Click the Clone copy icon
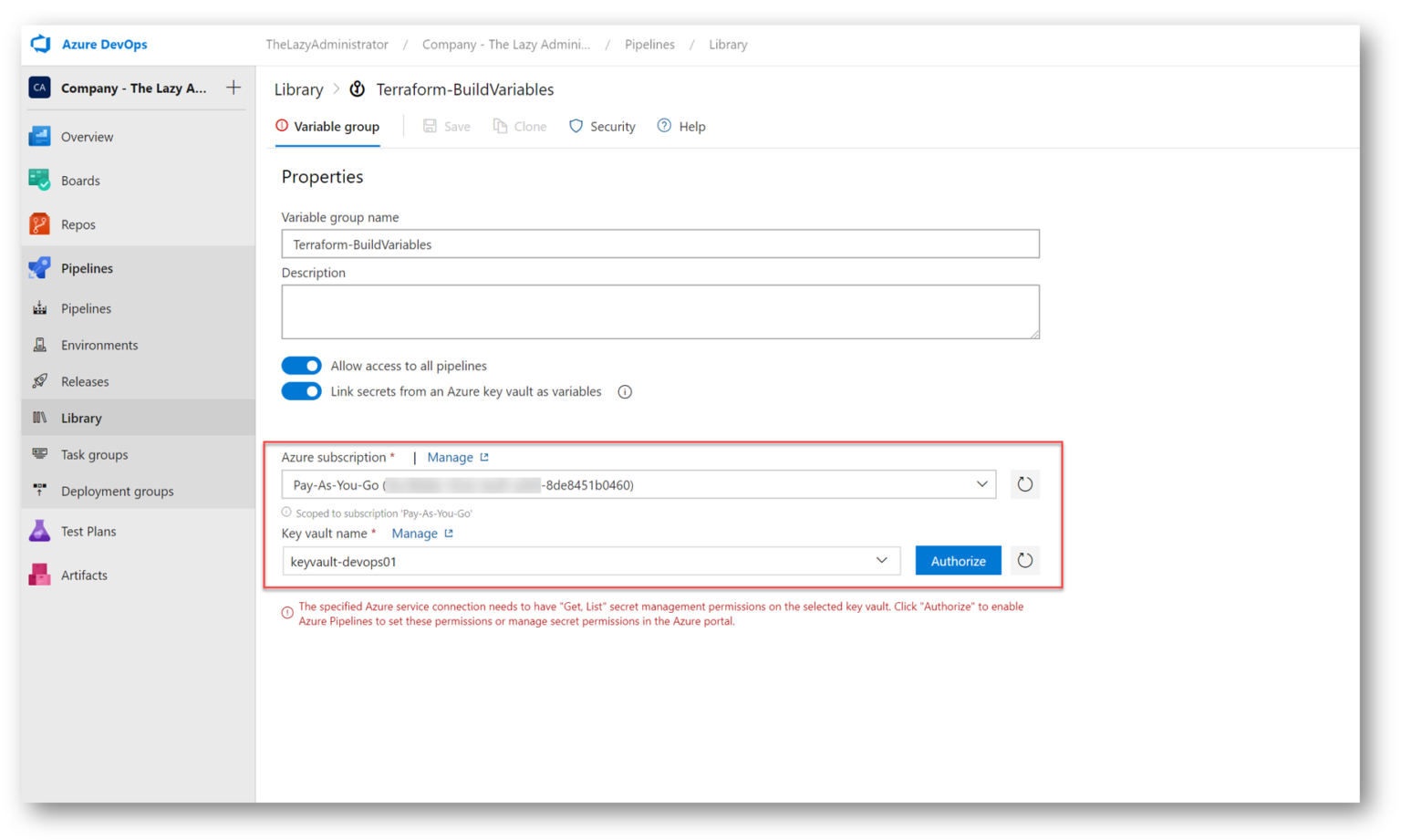The width and height of the screenshot is (1401, 840). [500, 126]
